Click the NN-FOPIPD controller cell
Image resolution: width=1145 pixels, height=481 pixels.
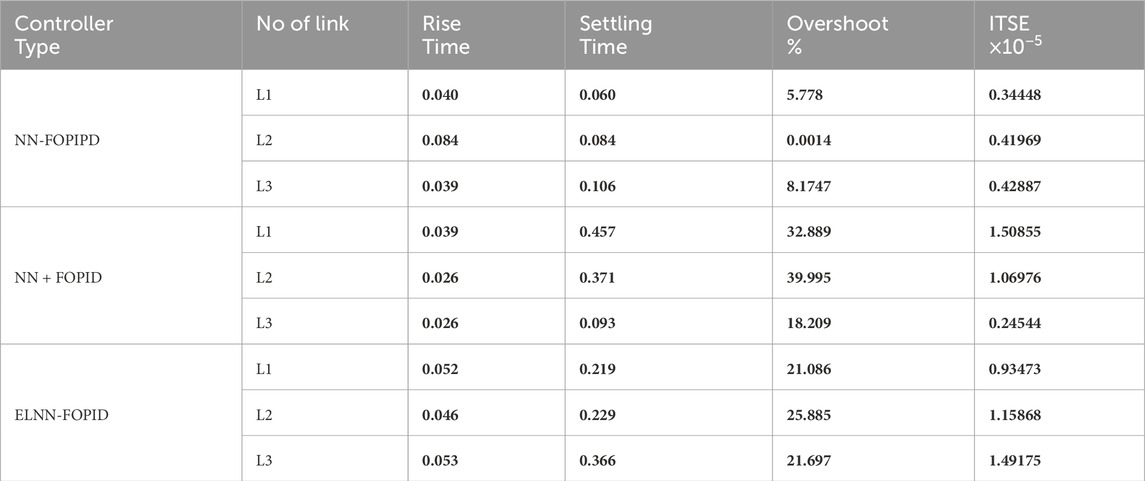[x=57, y=140]
